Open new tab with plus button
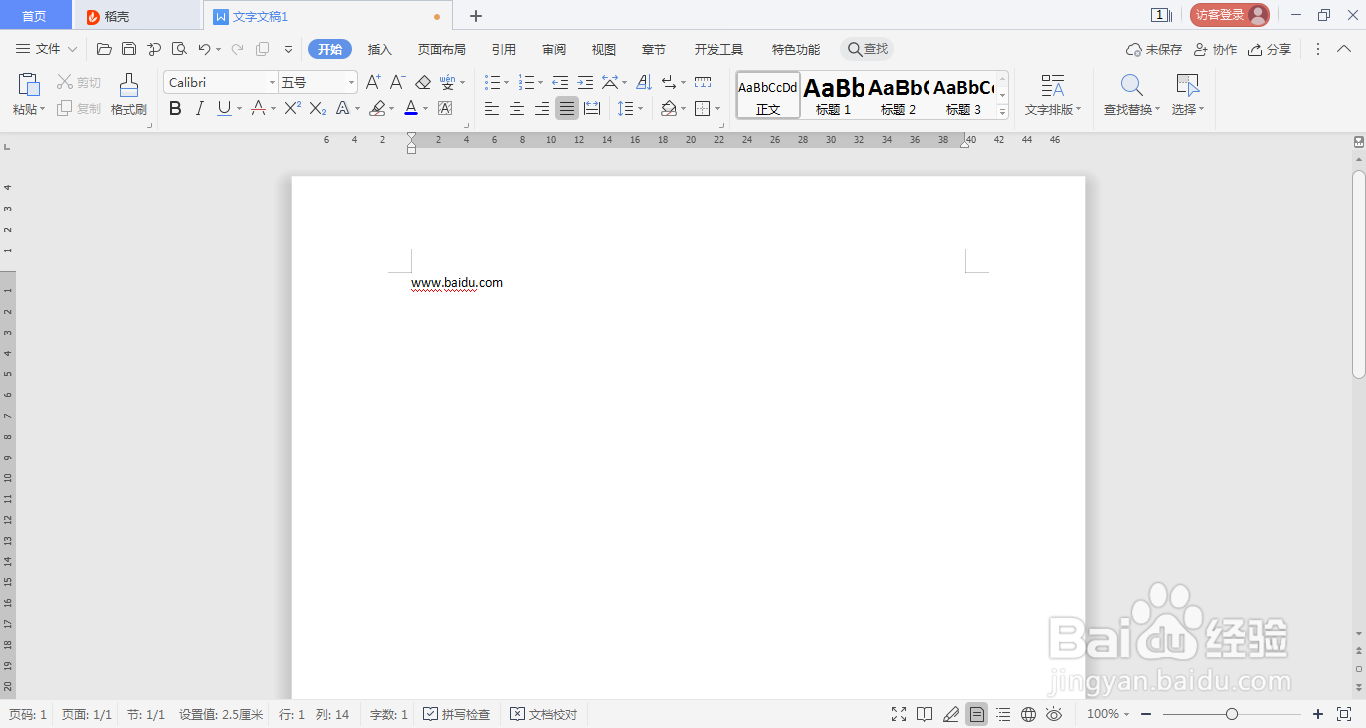 [x=476, y=16]
